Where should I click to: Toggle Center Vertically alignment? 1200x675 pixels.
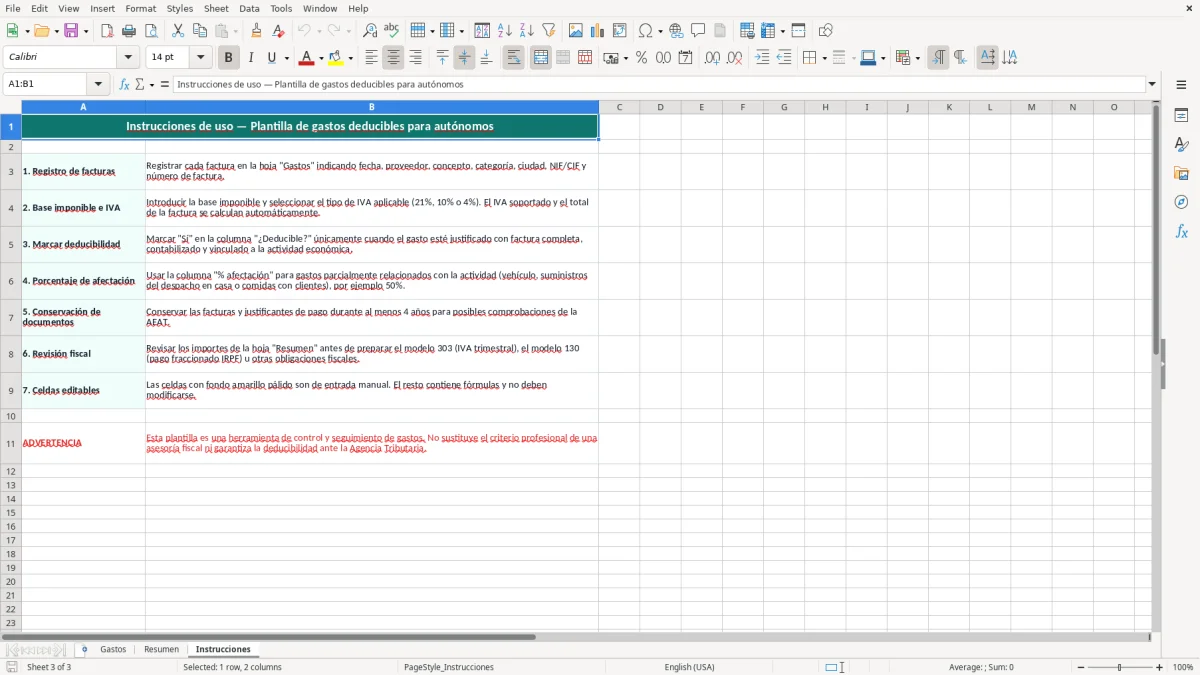pos(464,58)
